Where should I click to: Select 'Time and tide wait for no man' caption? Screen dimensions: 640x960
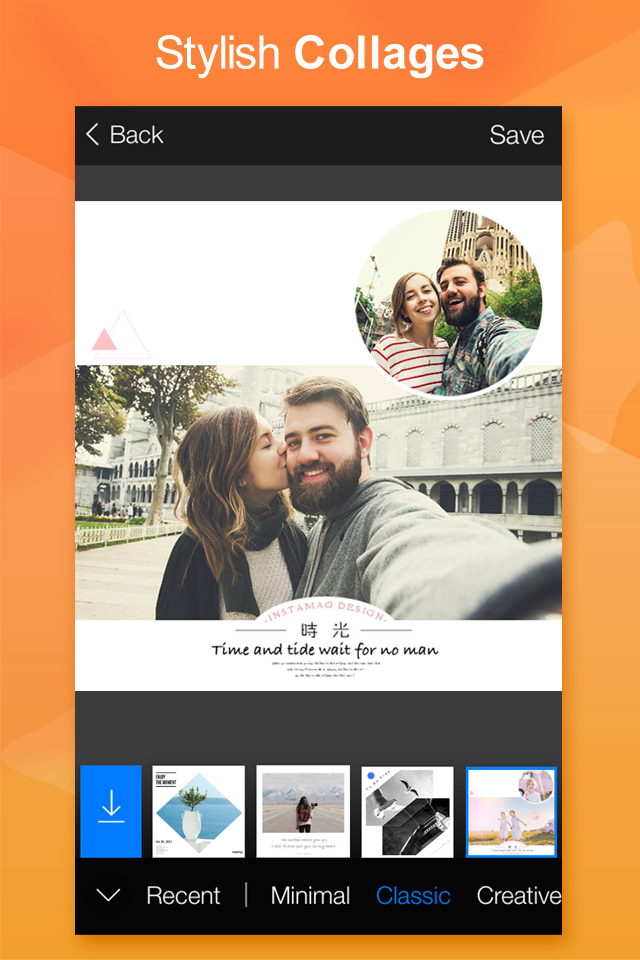point(325,650)
